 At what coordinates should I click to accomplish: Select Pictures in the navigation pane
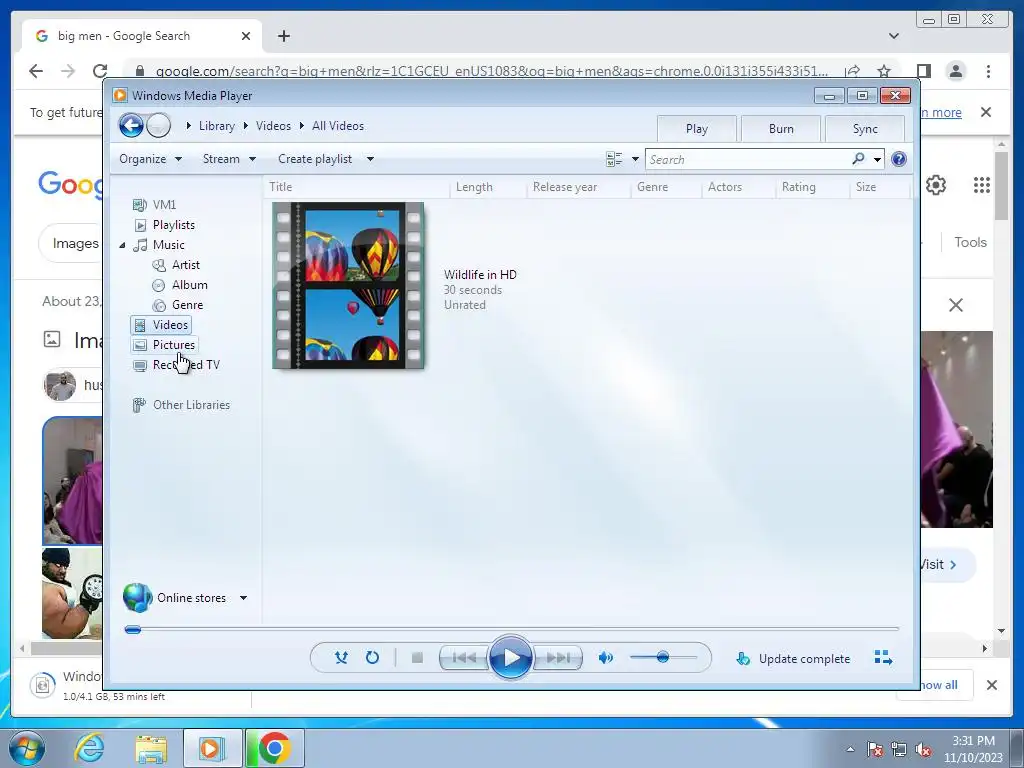click(x=164, y=345)
